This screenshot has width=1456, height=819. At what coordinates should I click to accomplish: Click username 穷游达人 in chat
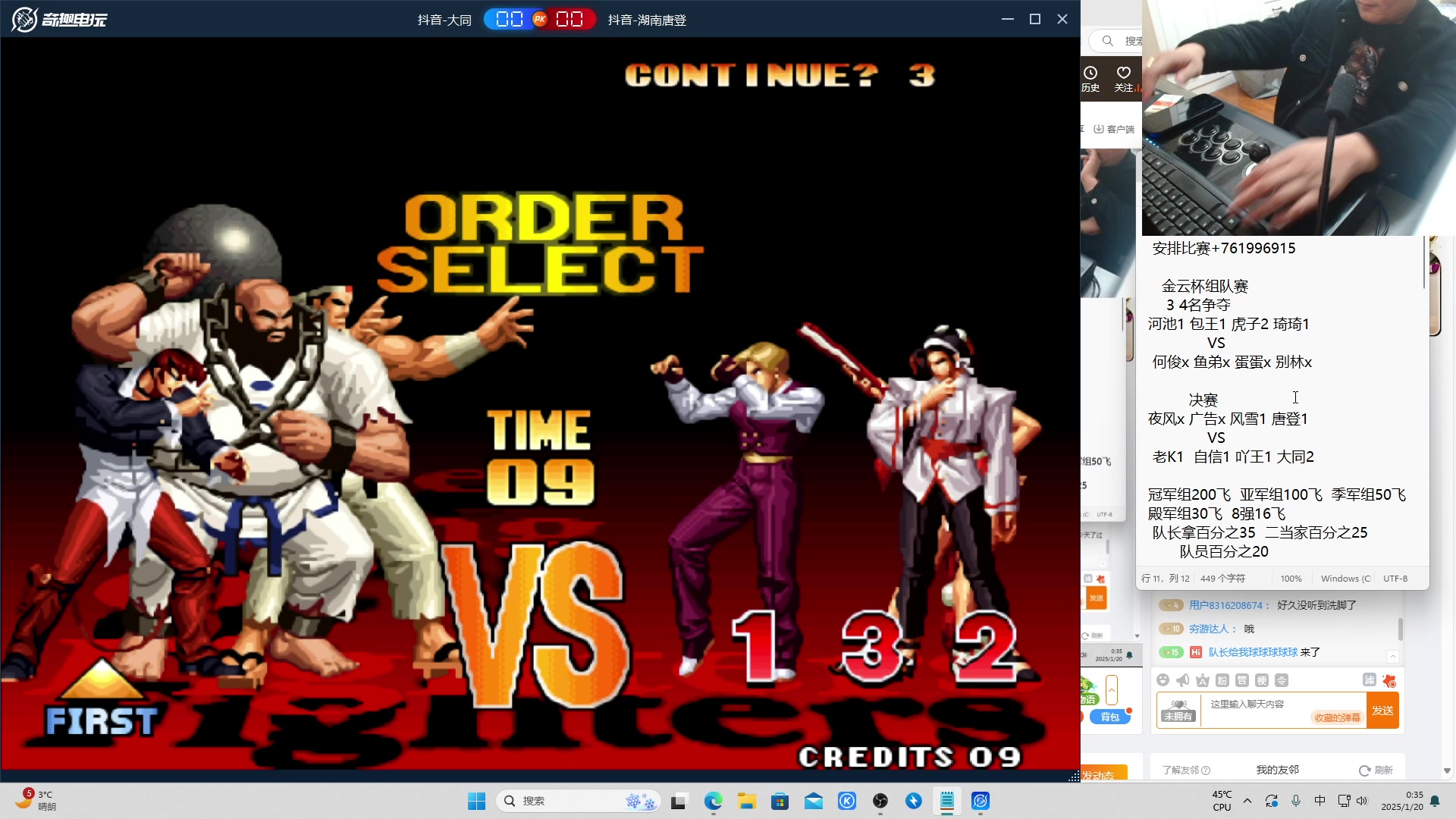[1211, 629]
